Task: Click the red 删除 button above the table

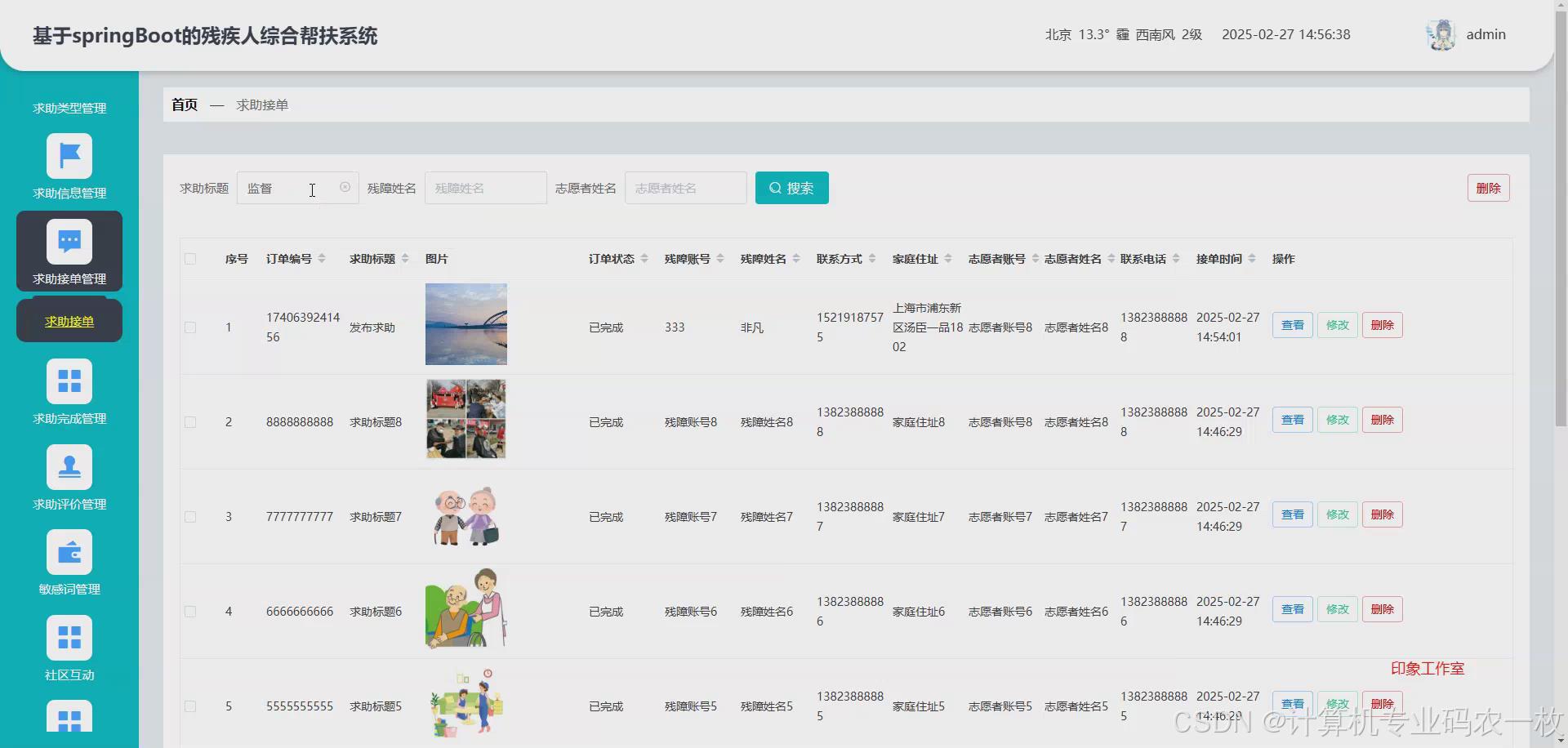Action: [1488, 187]
